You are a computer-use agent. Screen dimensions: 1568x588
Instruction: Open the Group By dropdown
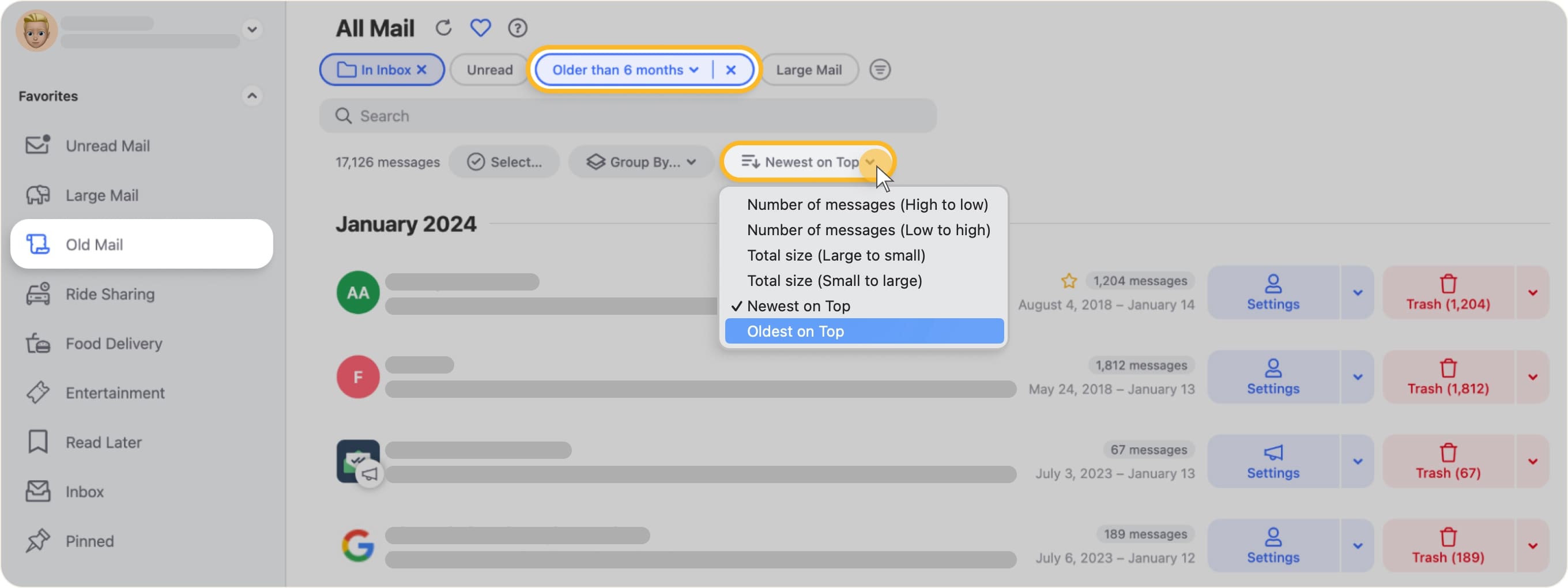tap(640, 162)
